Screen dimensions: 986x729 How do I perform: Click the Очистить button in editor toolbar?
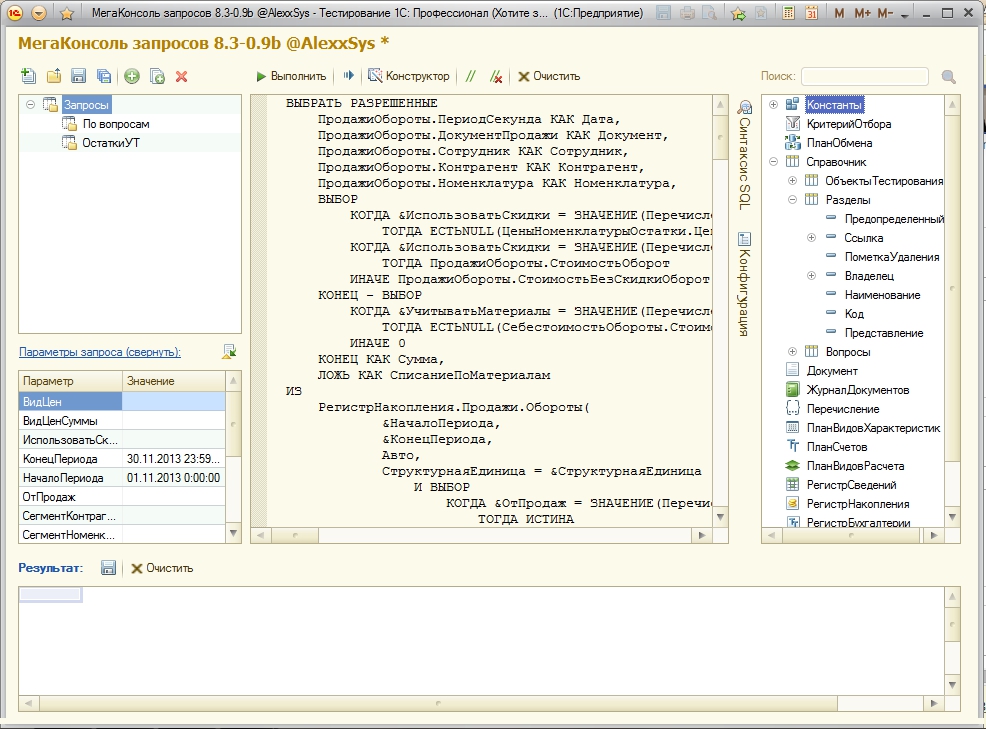pos(548,76)
